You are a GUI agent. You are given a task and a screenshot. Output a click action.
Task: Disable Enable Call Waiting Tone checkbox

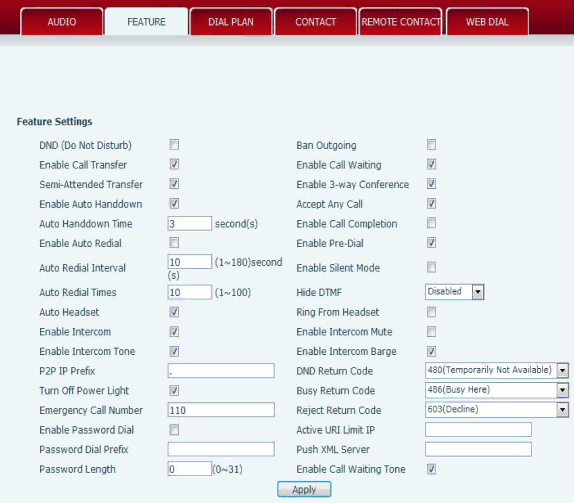(x=432, y=469)
